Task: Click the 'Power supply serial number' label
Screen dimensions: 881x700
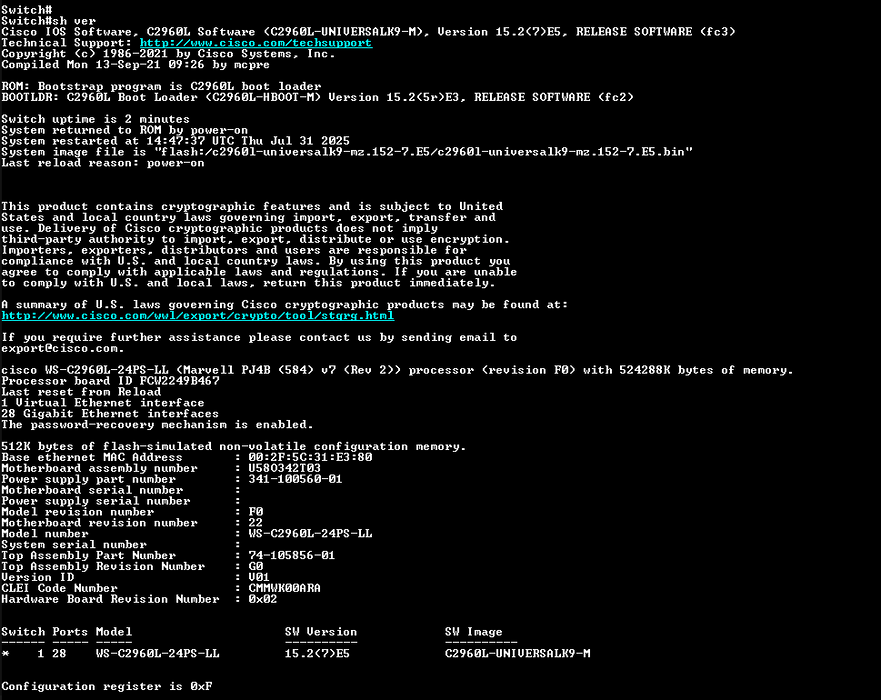Action: pyautogui.click(x=96, y=501)
